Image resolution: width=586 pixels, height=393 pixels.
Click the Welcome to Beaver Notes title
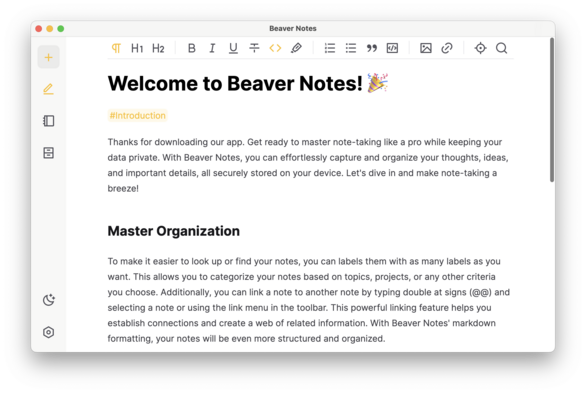(x=248, y=83)
